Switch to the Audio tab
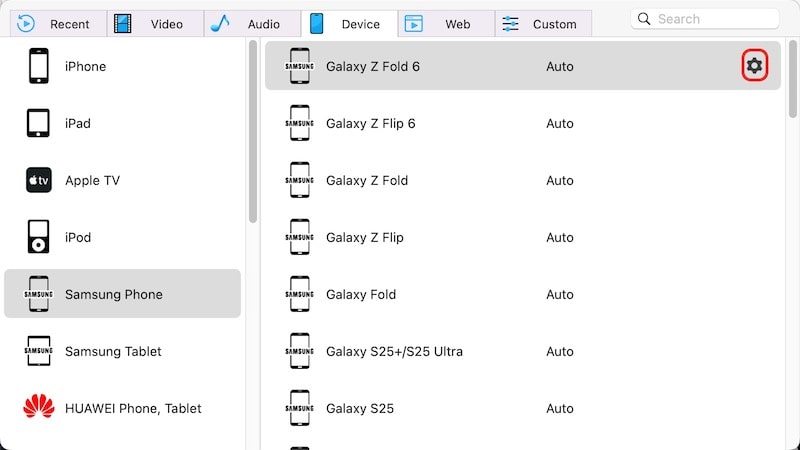Screen dimensions: 800x450 (251, 23)
